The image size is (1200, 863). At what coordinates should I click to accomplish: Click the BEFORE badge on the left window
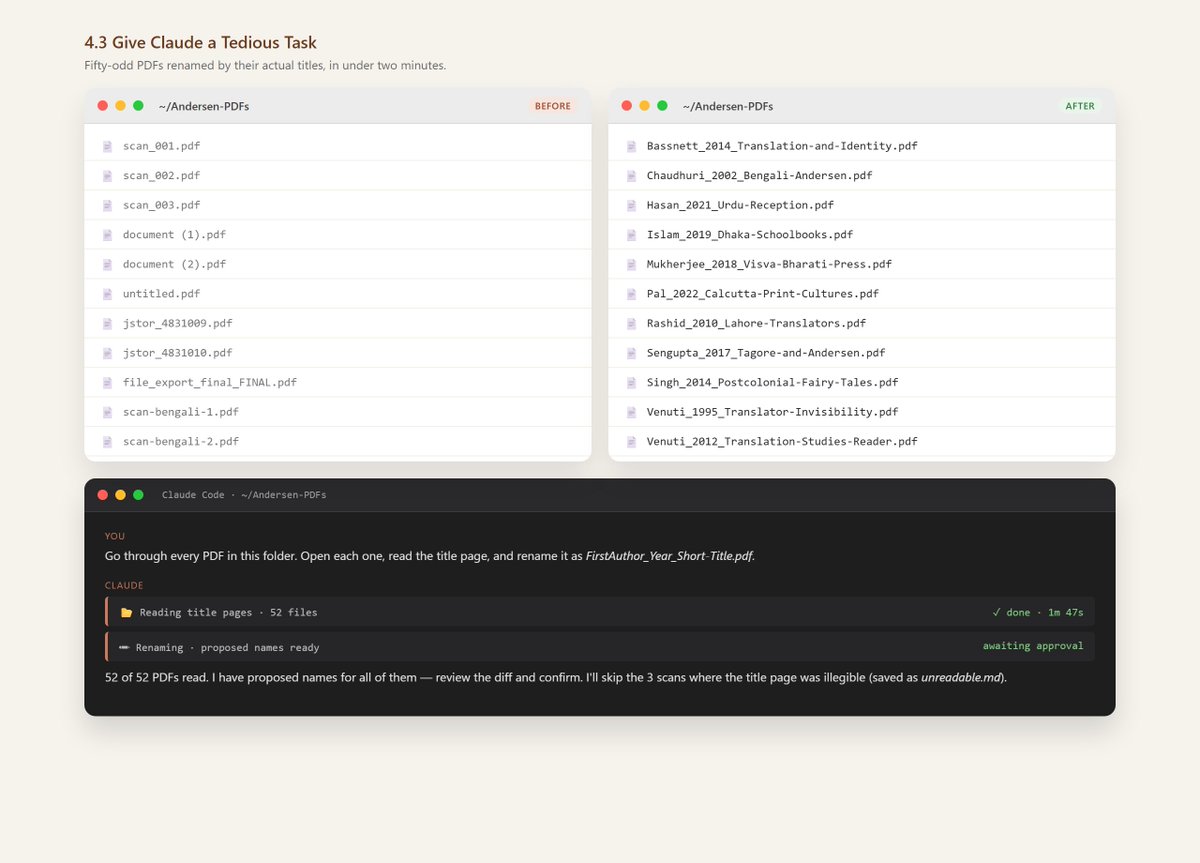pos(553,106)
